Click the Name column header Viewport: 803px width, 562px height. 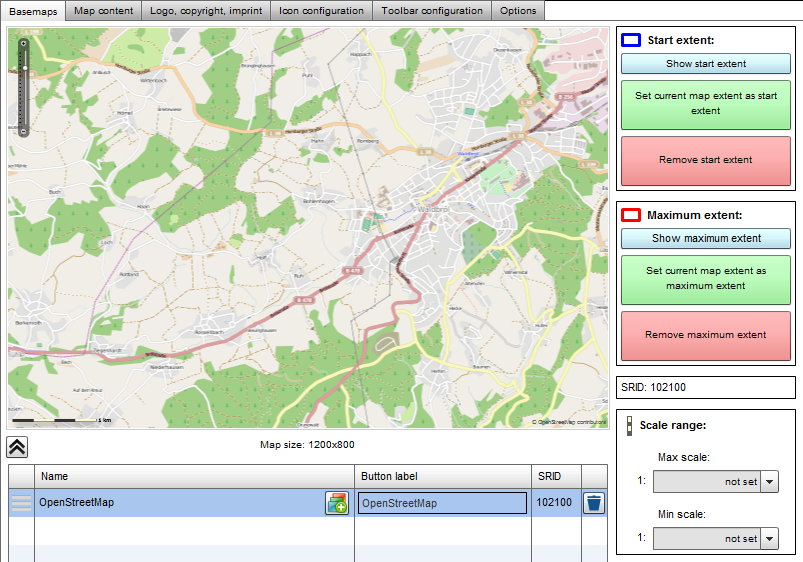(x=194, y=476)
